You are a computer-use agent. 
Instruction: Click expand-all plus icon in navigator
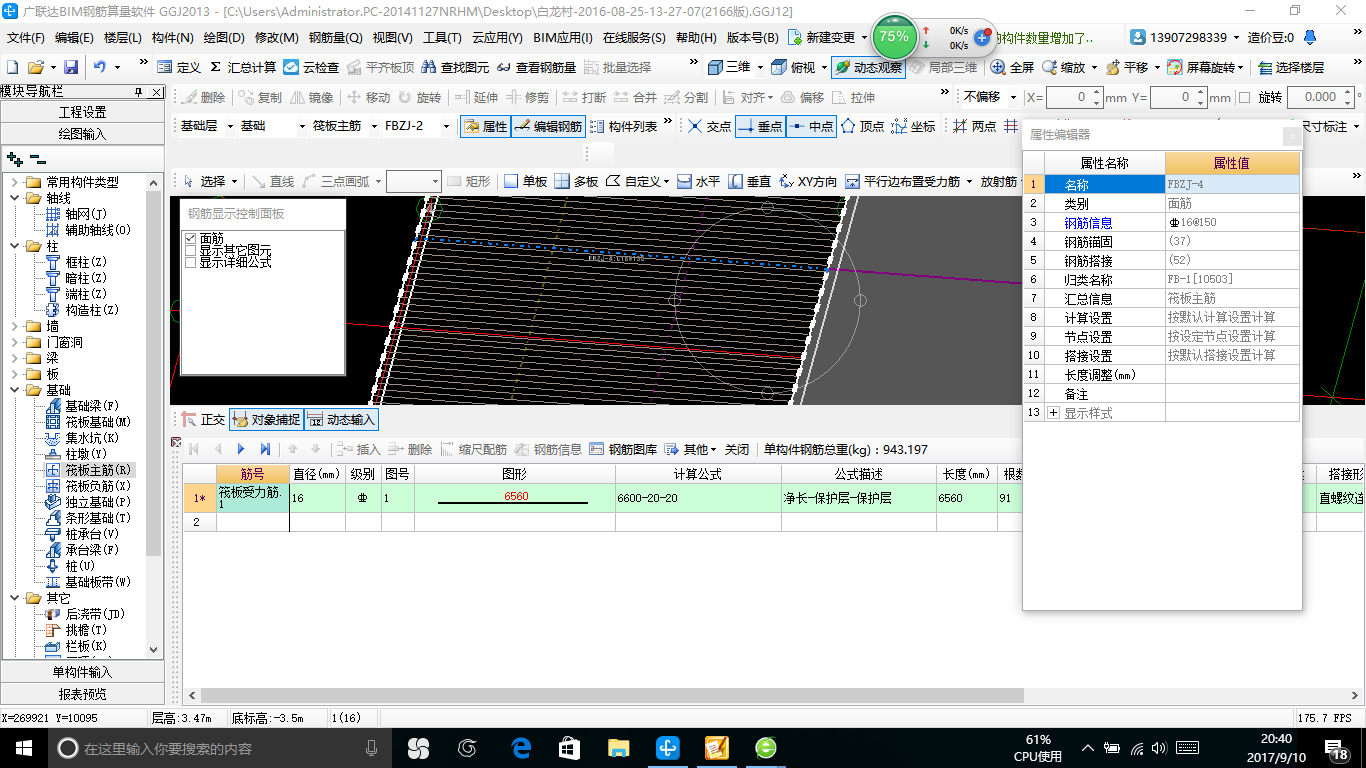(x=14, y=159)
